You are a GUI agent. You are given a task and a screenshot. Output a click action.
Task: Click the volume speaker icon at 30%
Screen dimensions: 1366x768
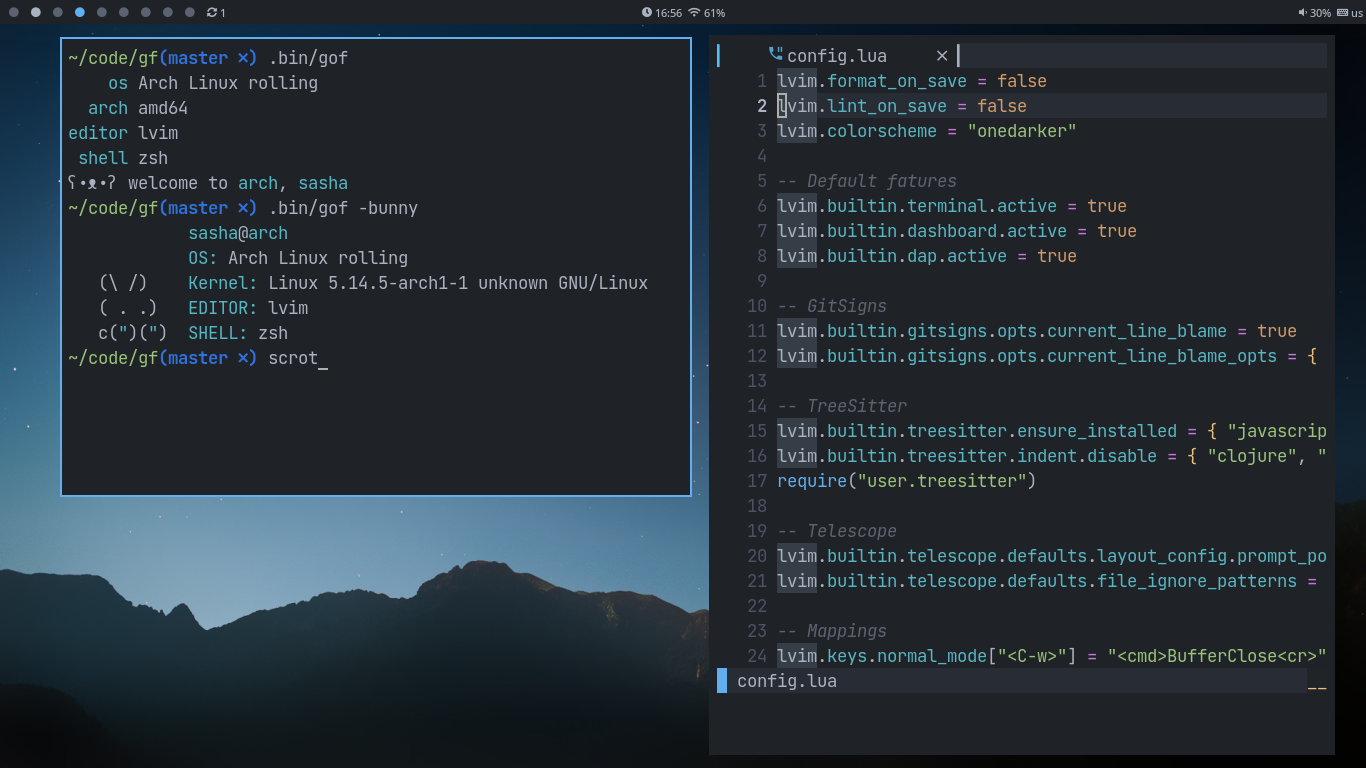coord(1302,13)
